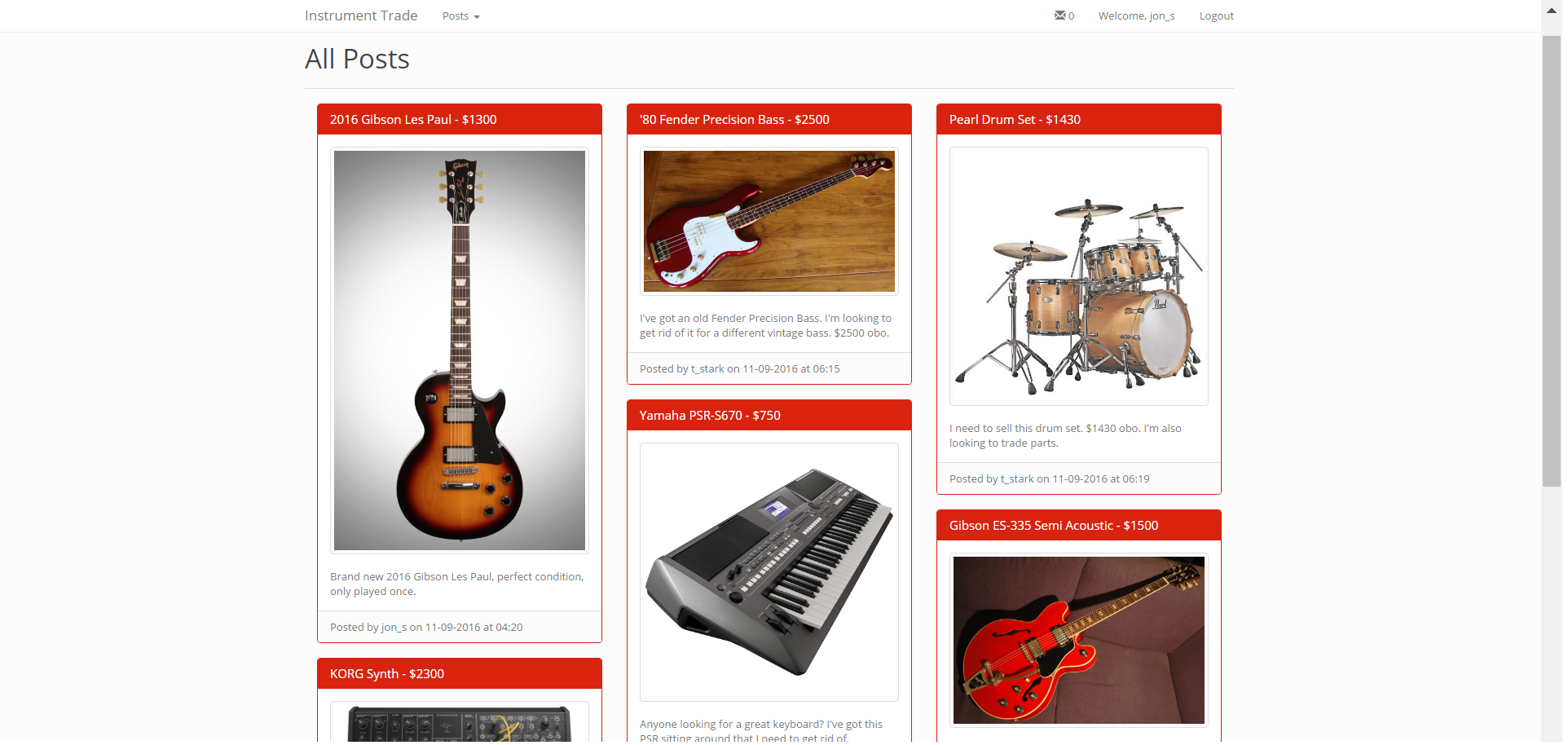
Task: Open the Welcome, jon_s profile link
Action: (x=1136, y=16)
